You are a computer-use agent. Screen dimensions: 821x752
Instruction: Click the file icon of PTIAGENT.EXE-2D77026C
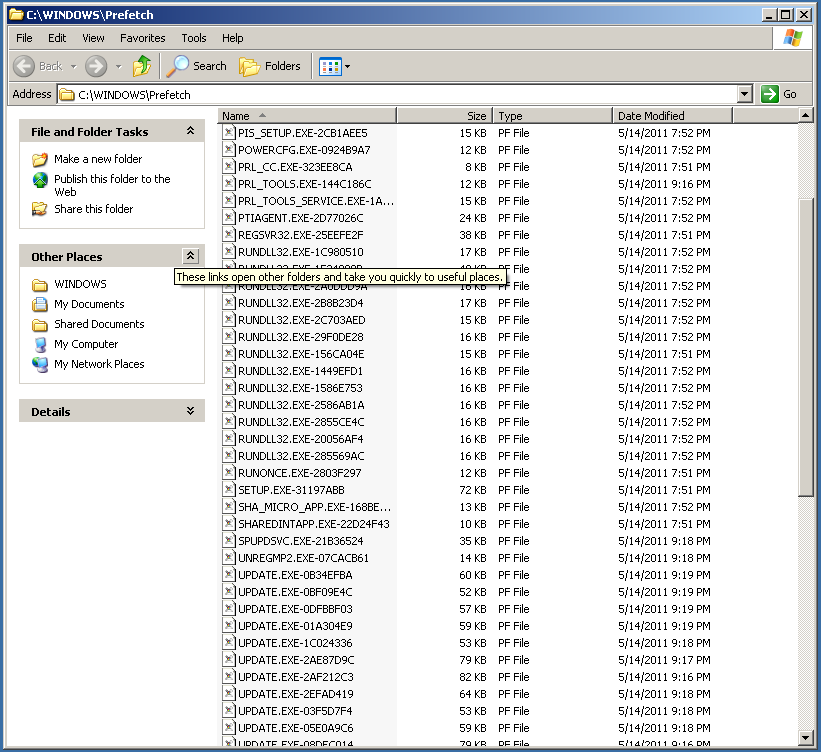click(x=229, y=218)
